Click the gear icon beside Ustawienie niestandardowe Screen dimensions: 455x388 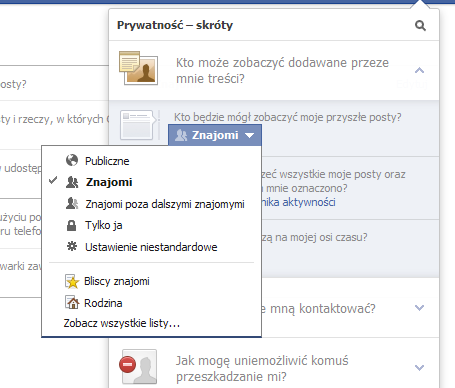point(72,247)
